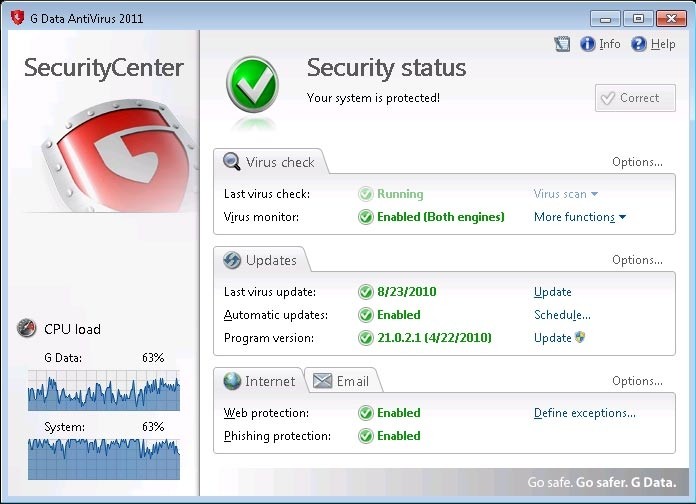Click green check beside Automatic updates Enabled
The image size is (696, 504).
365,315
